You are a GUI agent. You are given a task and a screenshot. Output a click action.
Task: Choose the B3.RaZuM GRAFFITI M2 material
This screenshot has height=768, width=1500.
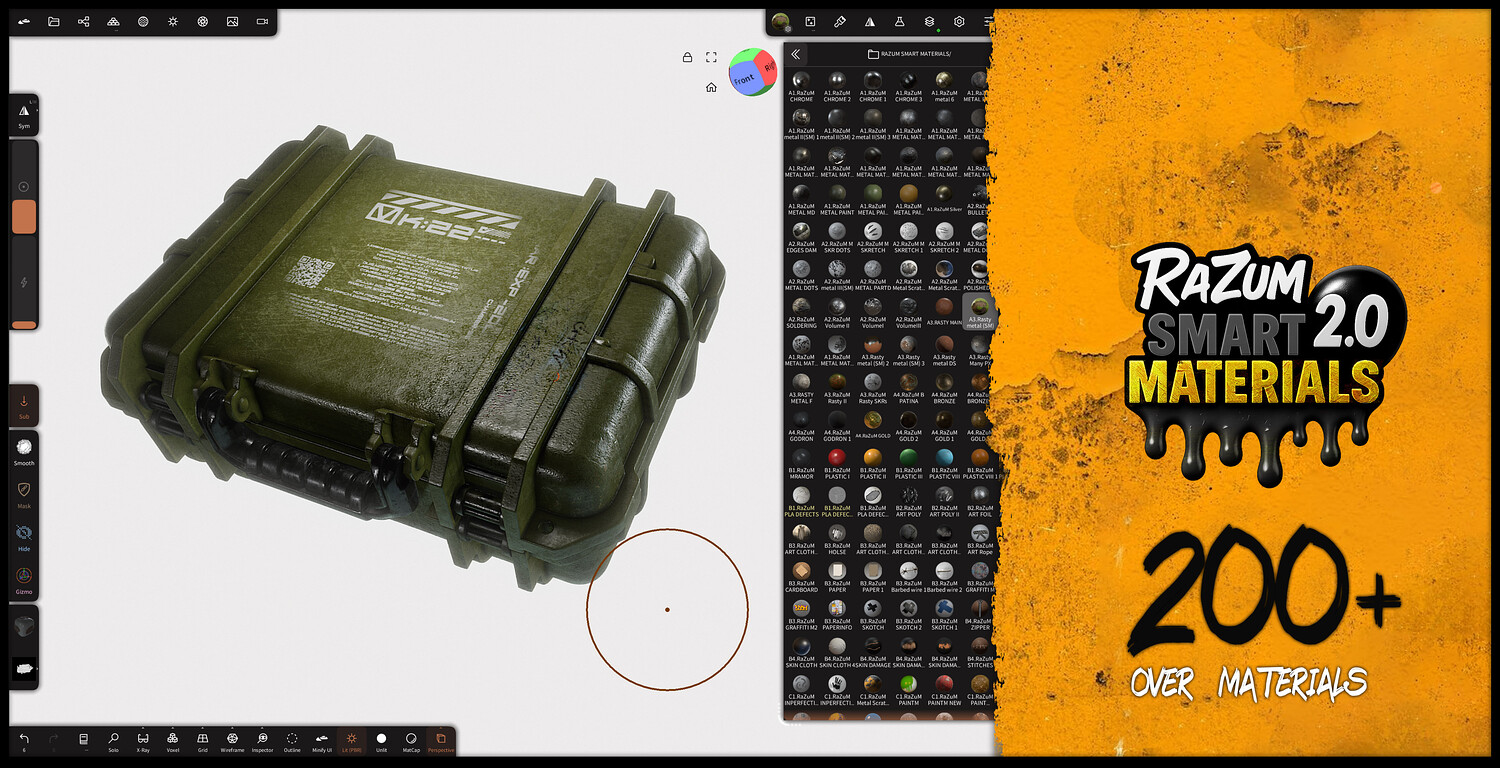[801, 615]
